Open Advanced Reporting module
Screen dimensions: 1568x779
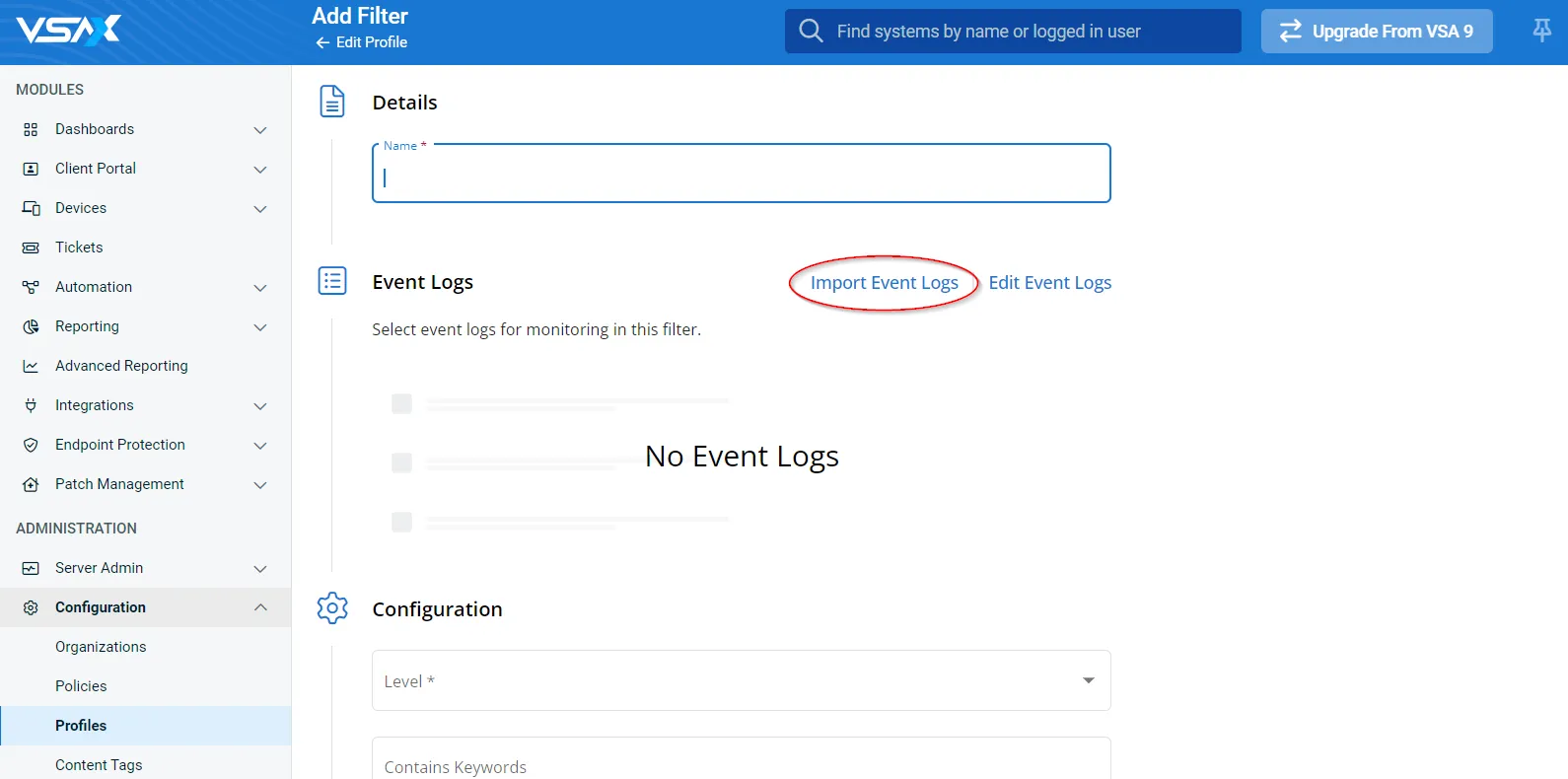[x=121, y=366]
